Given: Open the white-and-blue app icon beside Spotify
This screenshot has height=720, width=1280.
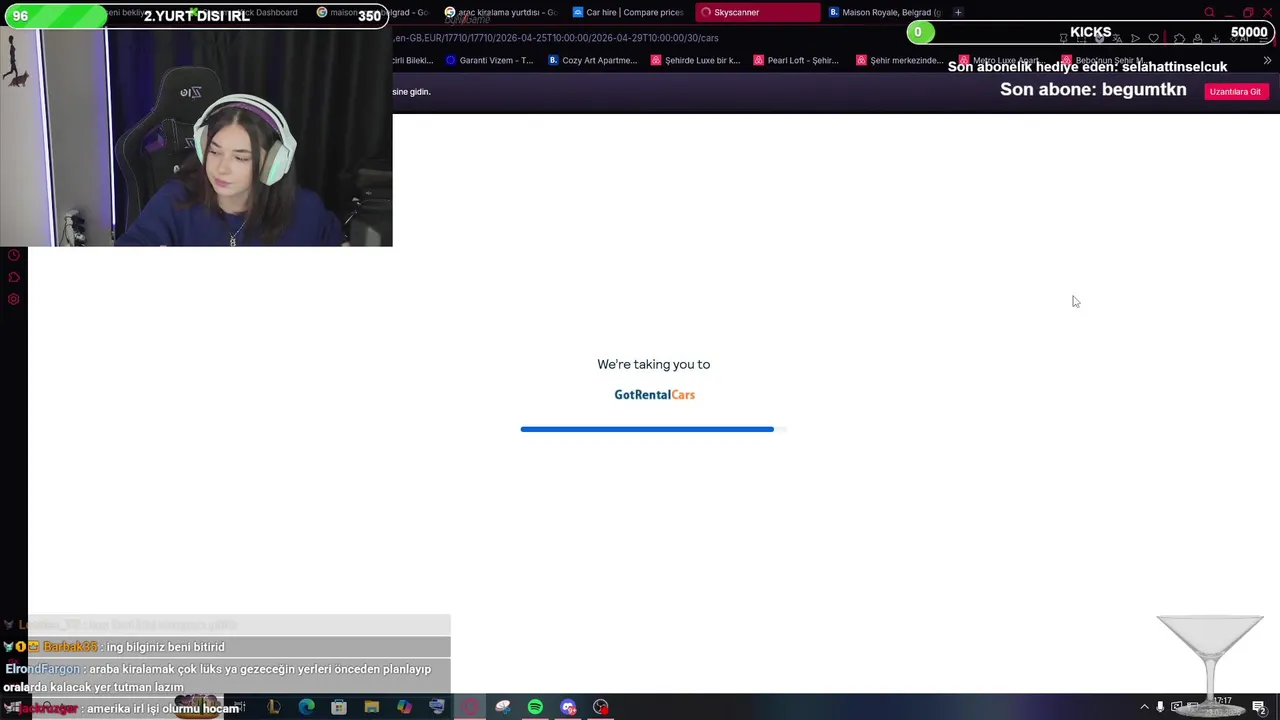Looking at the screenshot, I should (503, 707).
